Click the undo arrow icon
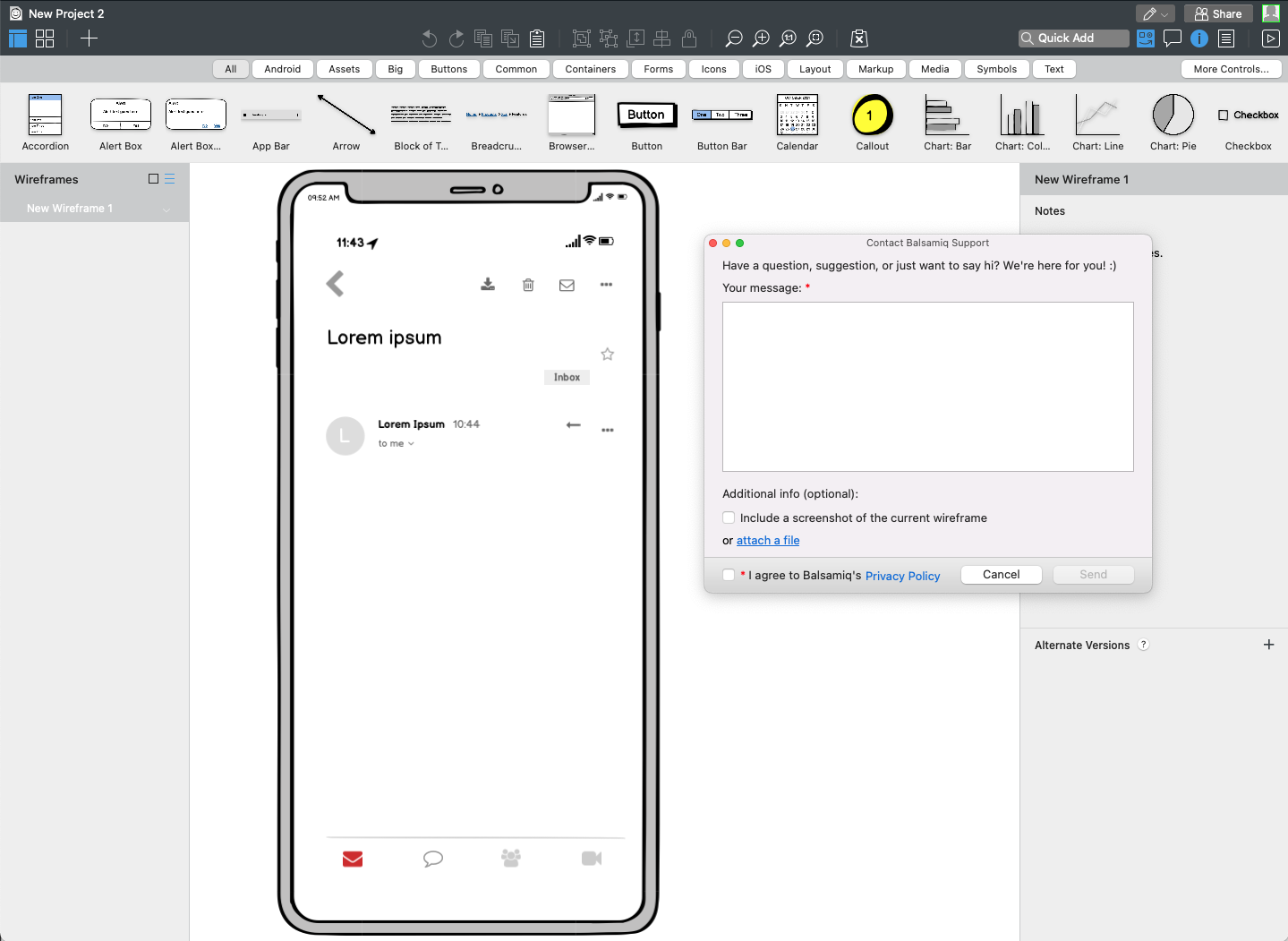The image size is (1288, 941). [430, 38]
